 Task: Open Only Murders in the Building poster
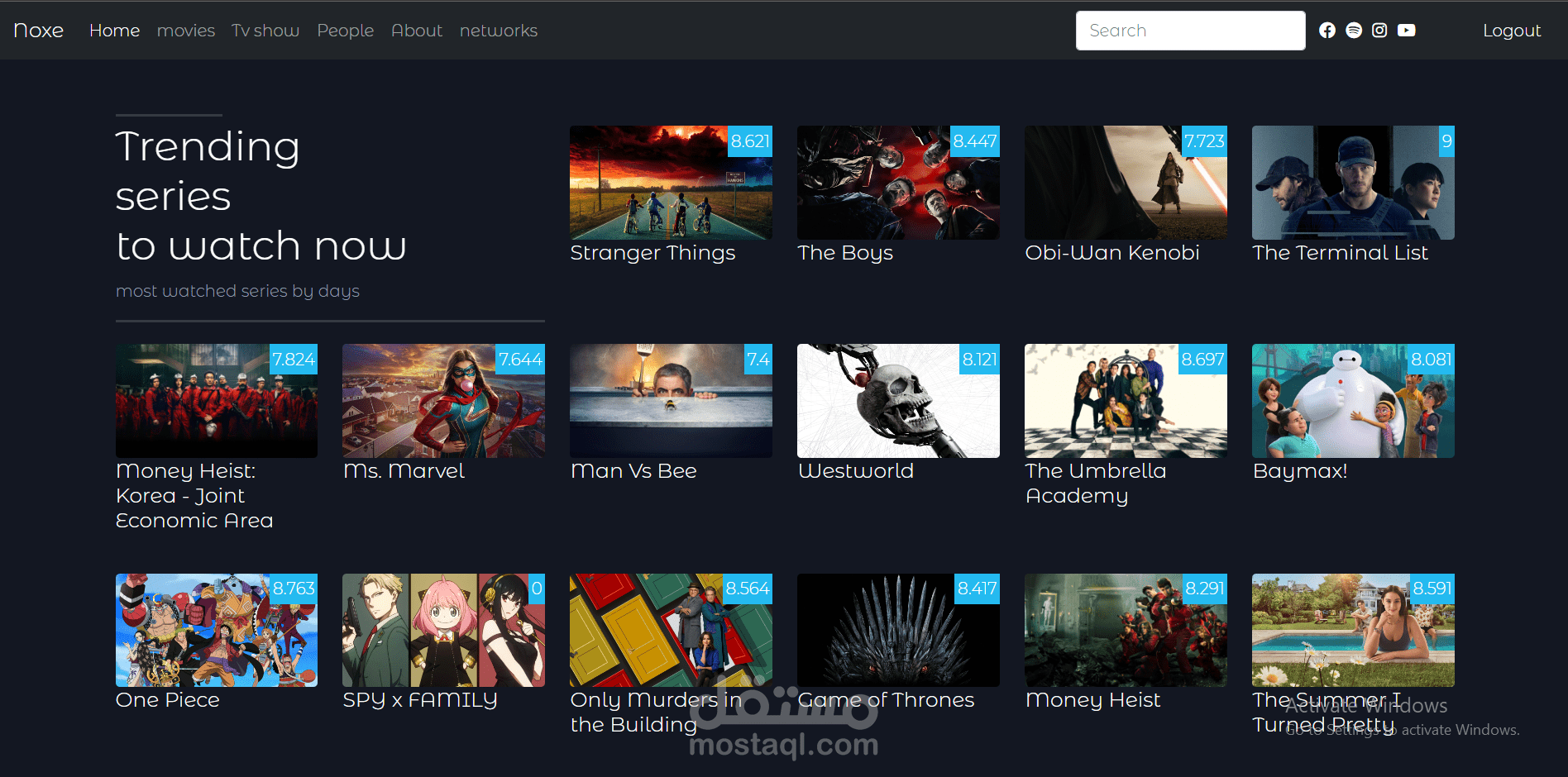[671, 630]
